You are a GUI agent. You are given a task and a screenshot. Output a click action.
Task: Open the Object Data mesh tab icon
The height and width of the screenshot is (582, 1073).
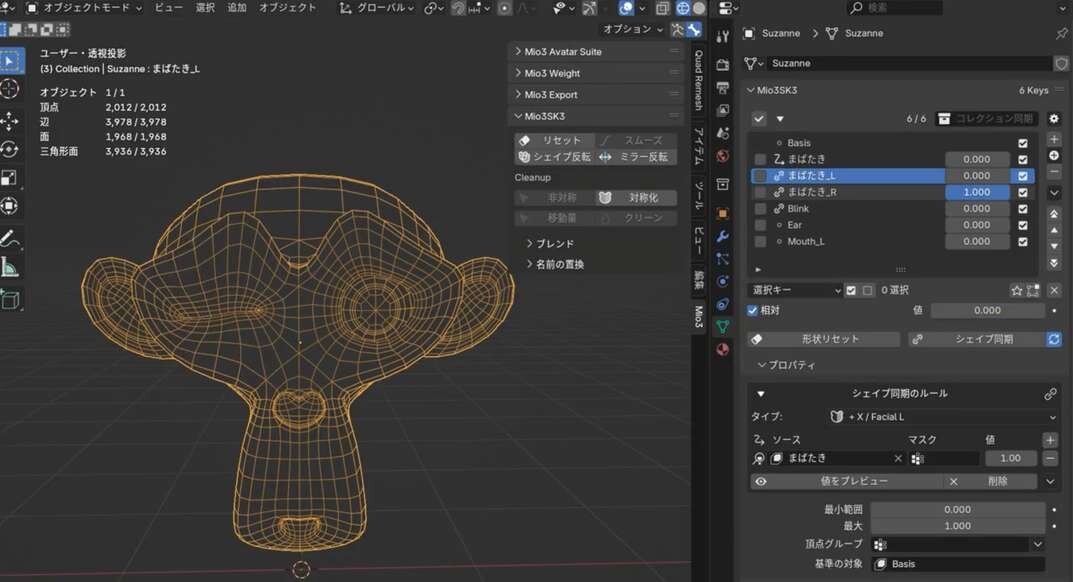[723, 327]
